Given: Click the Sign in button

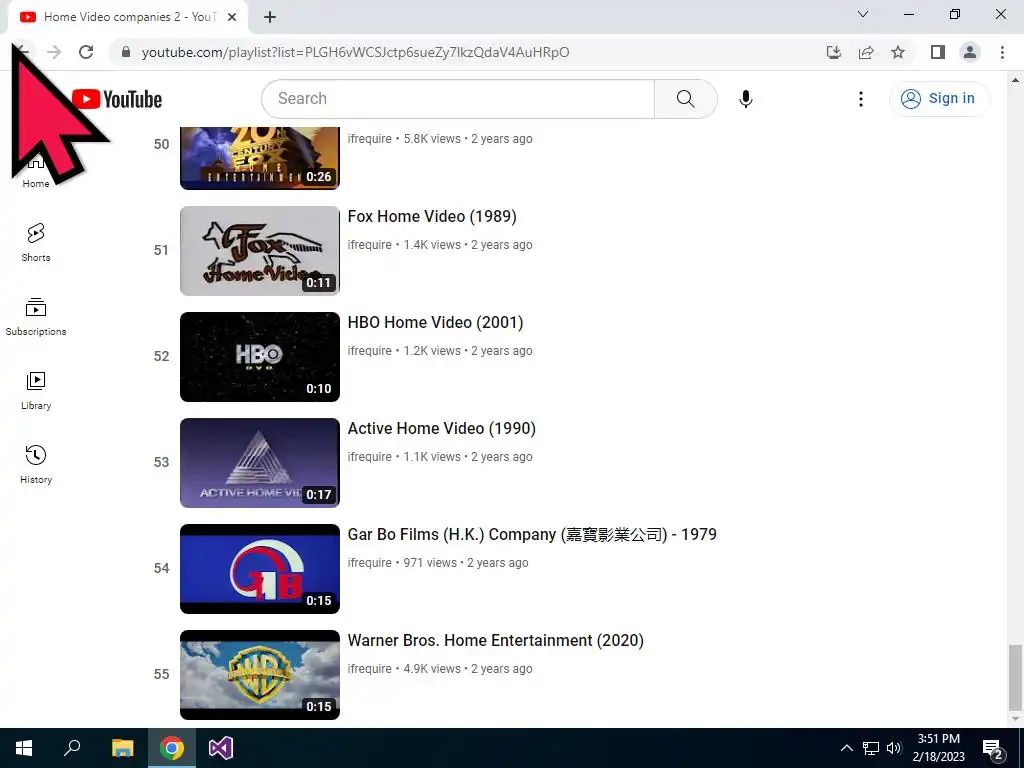Looking at the screenshot, I should 938,99.
